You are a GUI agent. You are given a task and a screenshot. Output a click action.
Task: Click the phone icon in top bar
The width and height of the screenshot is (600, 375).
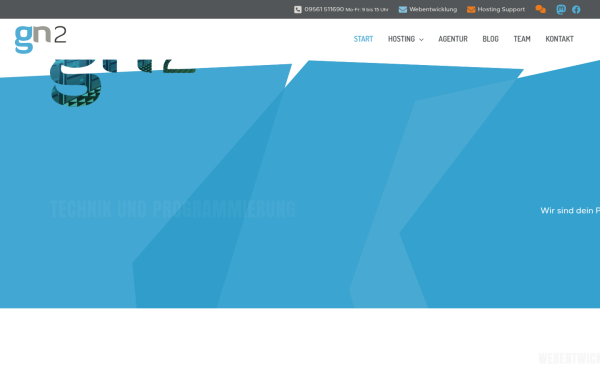pyautogui.click(x=298, y=10)
